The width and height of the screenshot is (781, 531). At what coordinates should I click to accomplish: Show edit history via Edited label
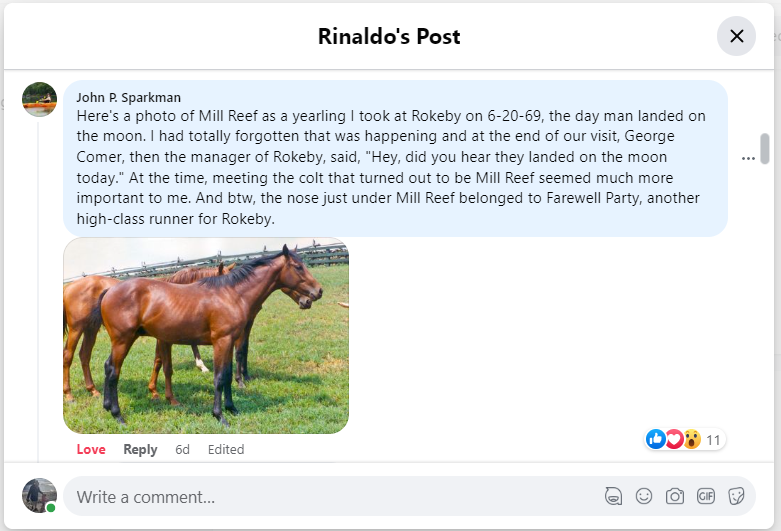point(226,449)
